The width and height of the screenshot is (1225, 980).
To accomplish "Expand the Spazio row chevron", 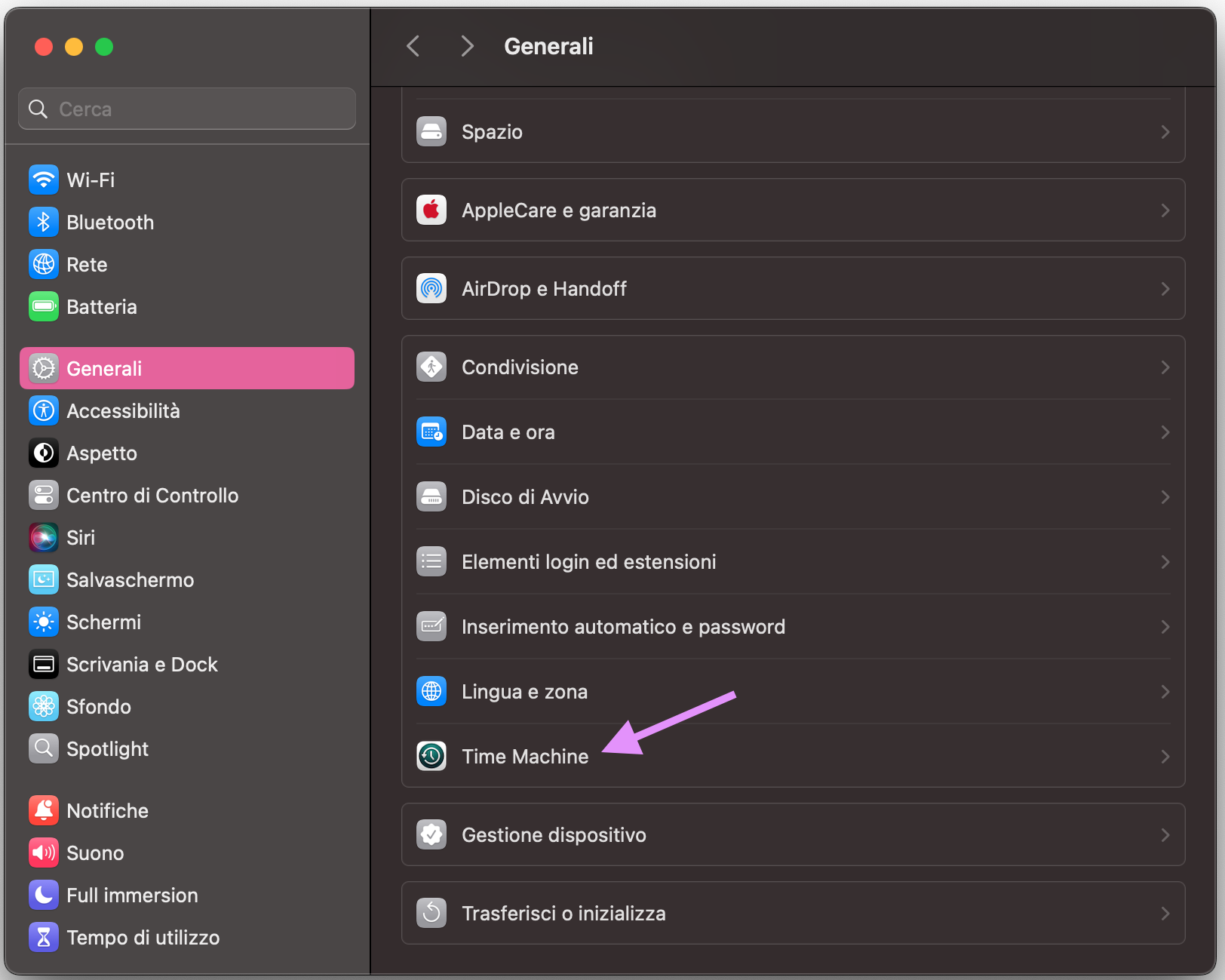I will coord(1165,132).
